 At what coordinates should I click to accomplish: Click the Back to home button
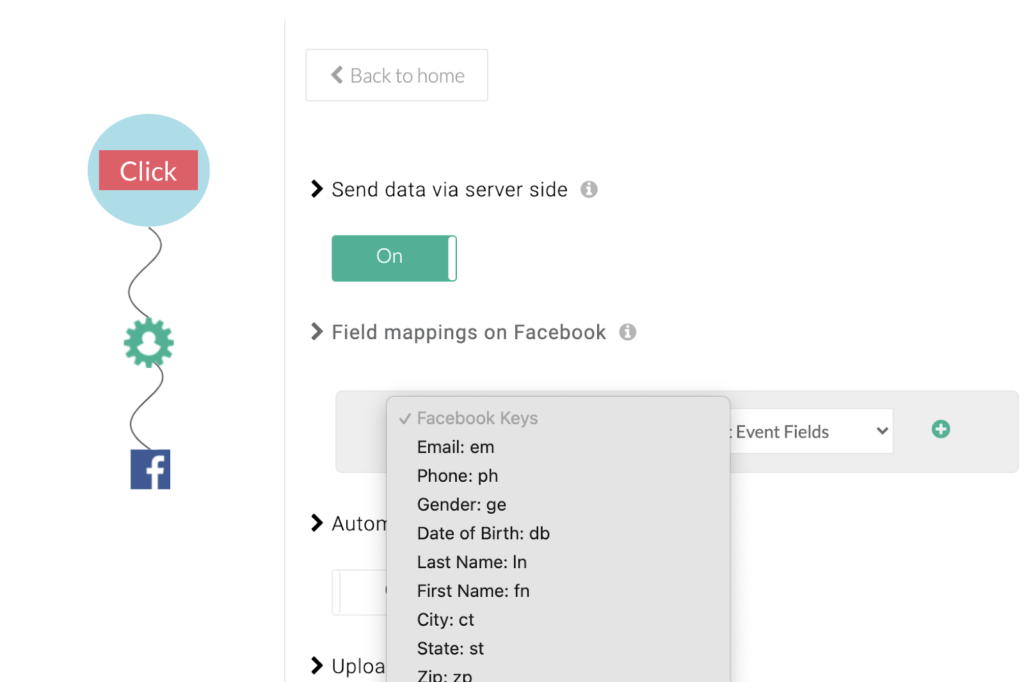(396, 74)
